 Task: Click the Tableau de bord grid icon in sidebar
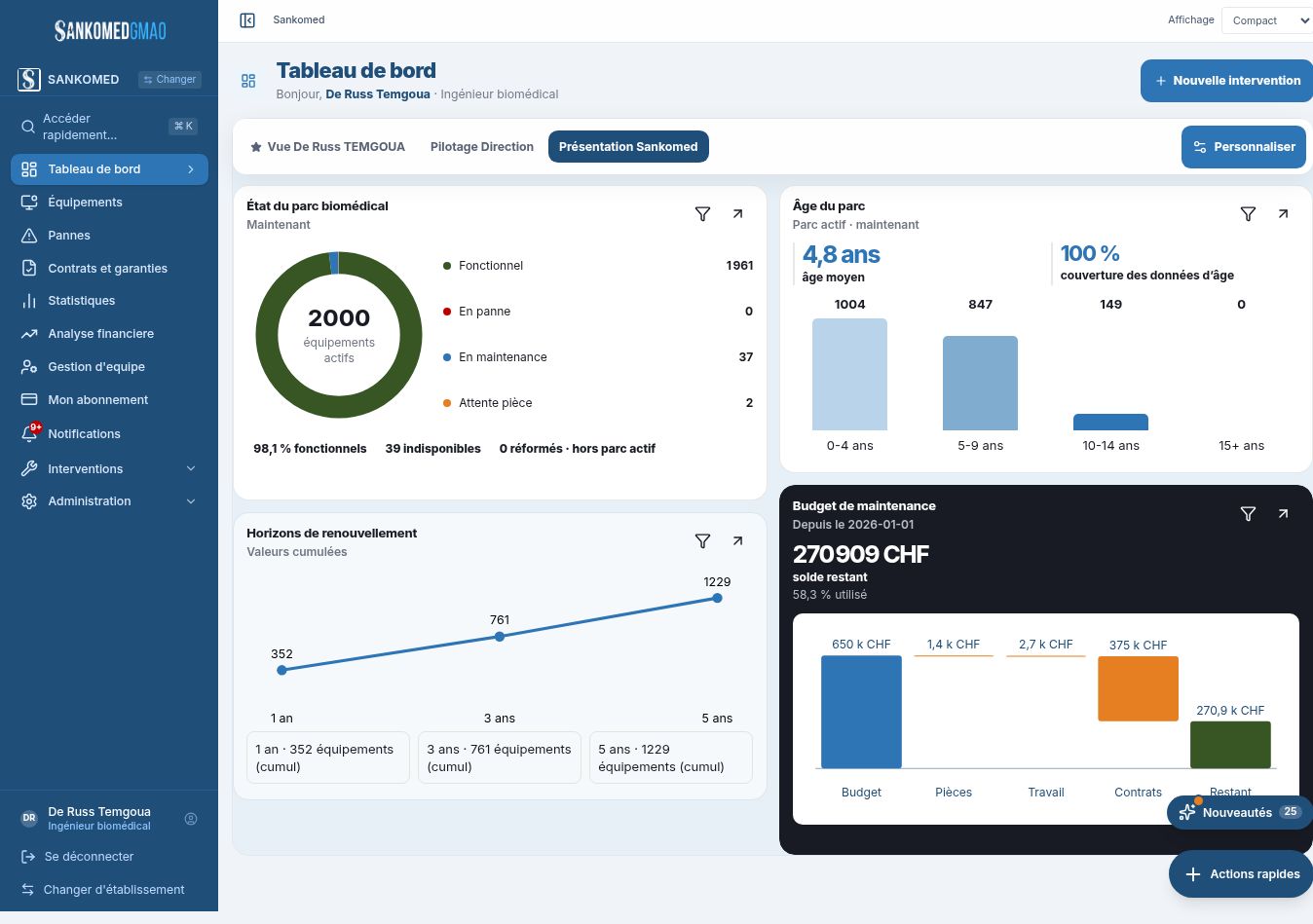pyautogui.click(x=29, y=169)
